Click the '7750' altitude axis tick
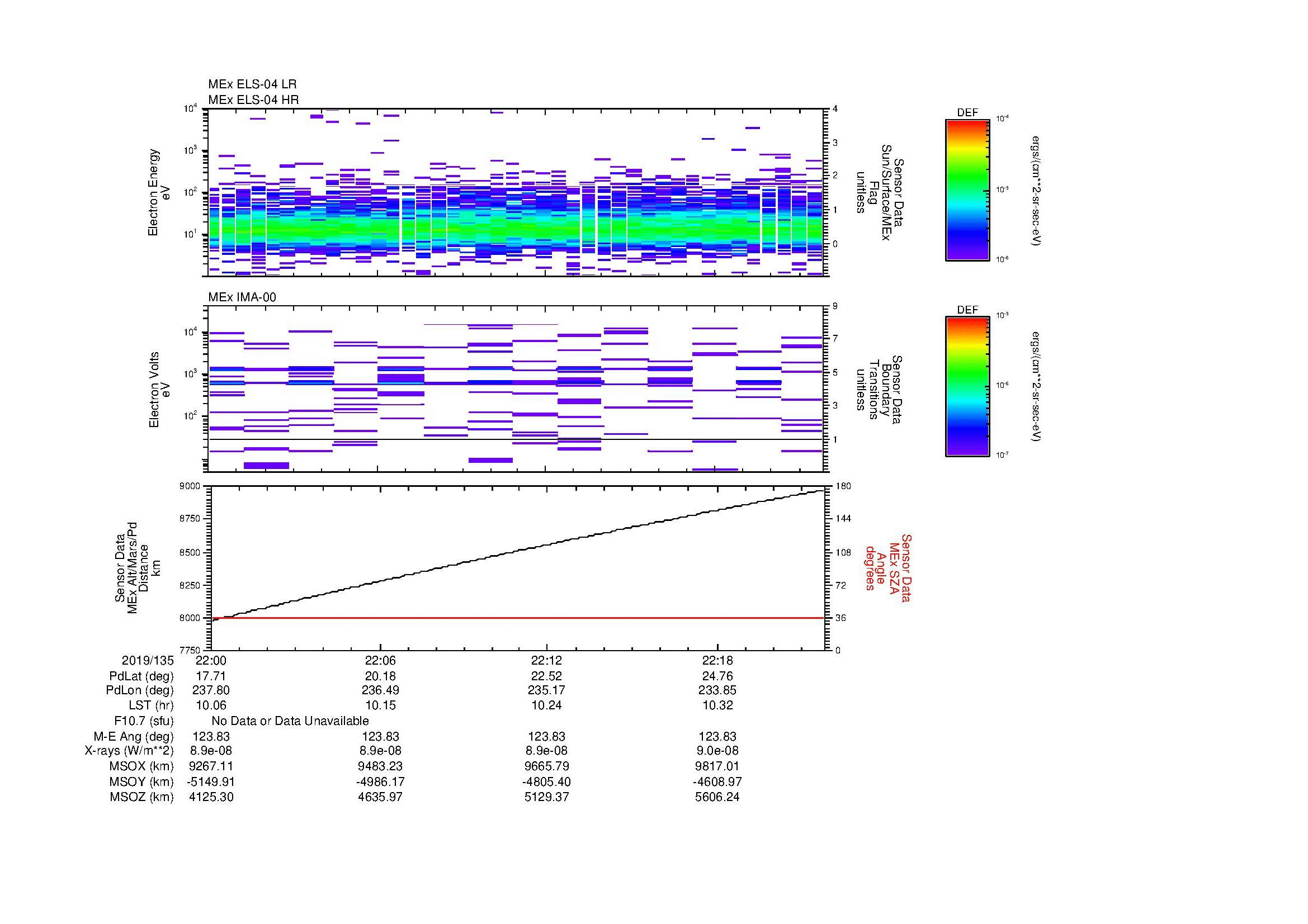The width and height of the screenshot is (1308, 924). (190, 650)
